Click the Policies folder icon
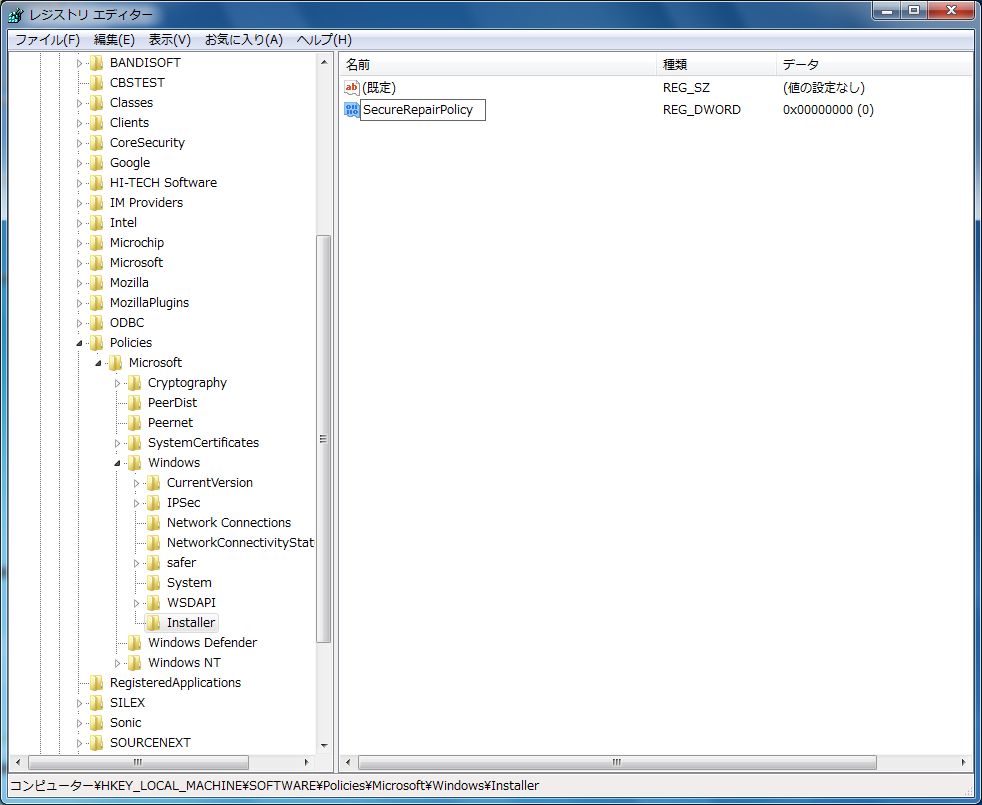This screenshot has width=982, height=805. click(96, 343)
